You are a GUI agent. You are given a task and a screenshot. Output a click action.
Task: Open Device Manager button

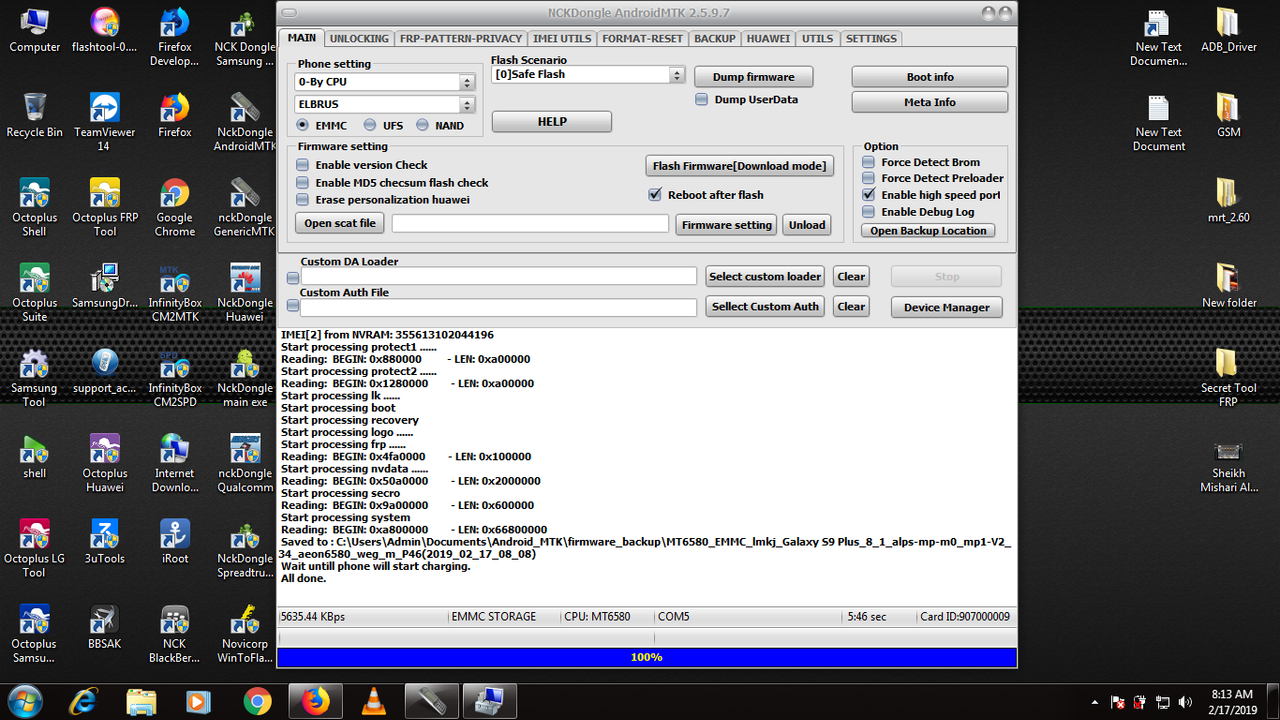(x=946, y=307)
